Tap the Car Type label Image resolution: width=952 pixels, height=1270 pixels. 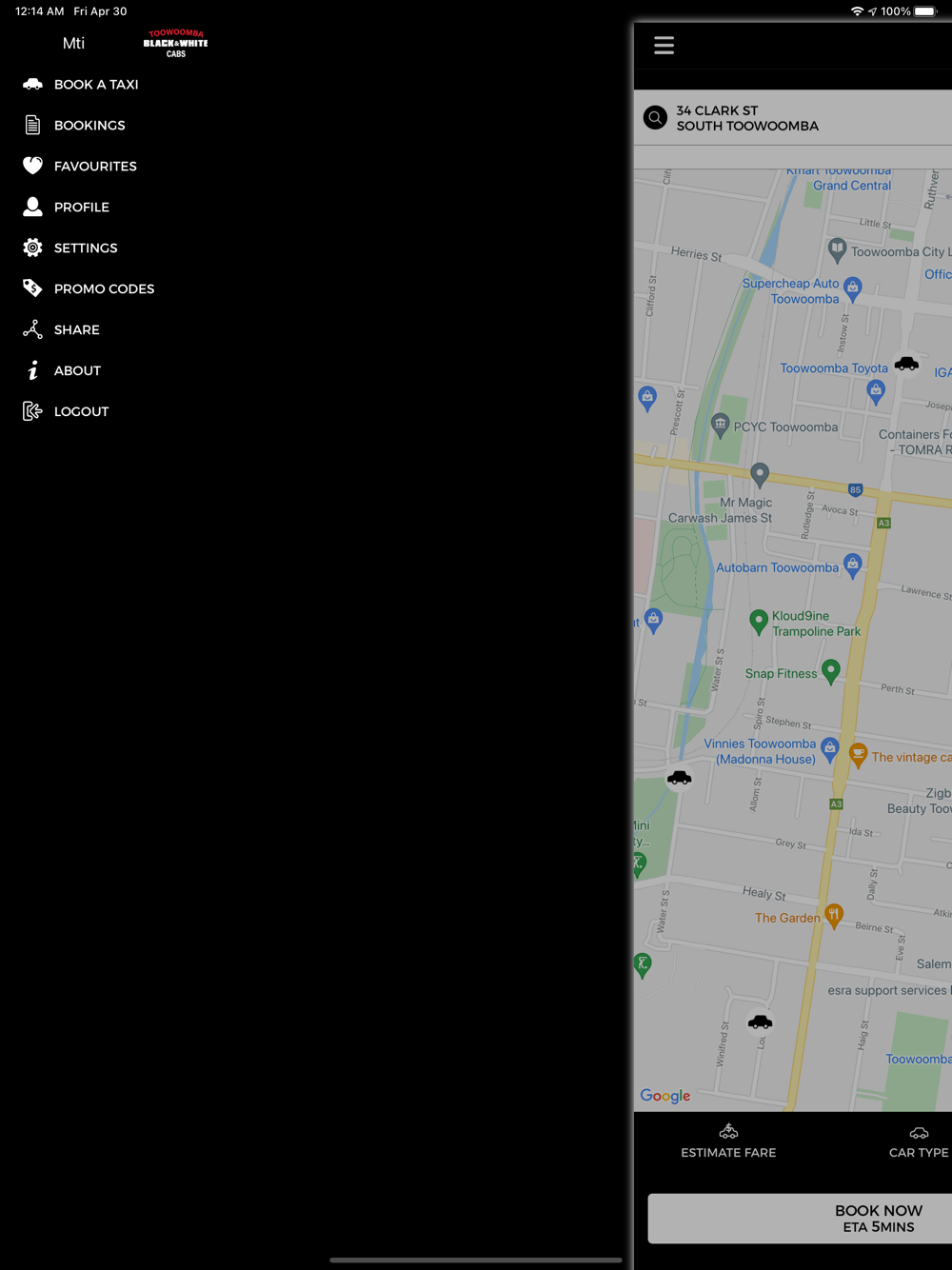(x=919, y=1153)
